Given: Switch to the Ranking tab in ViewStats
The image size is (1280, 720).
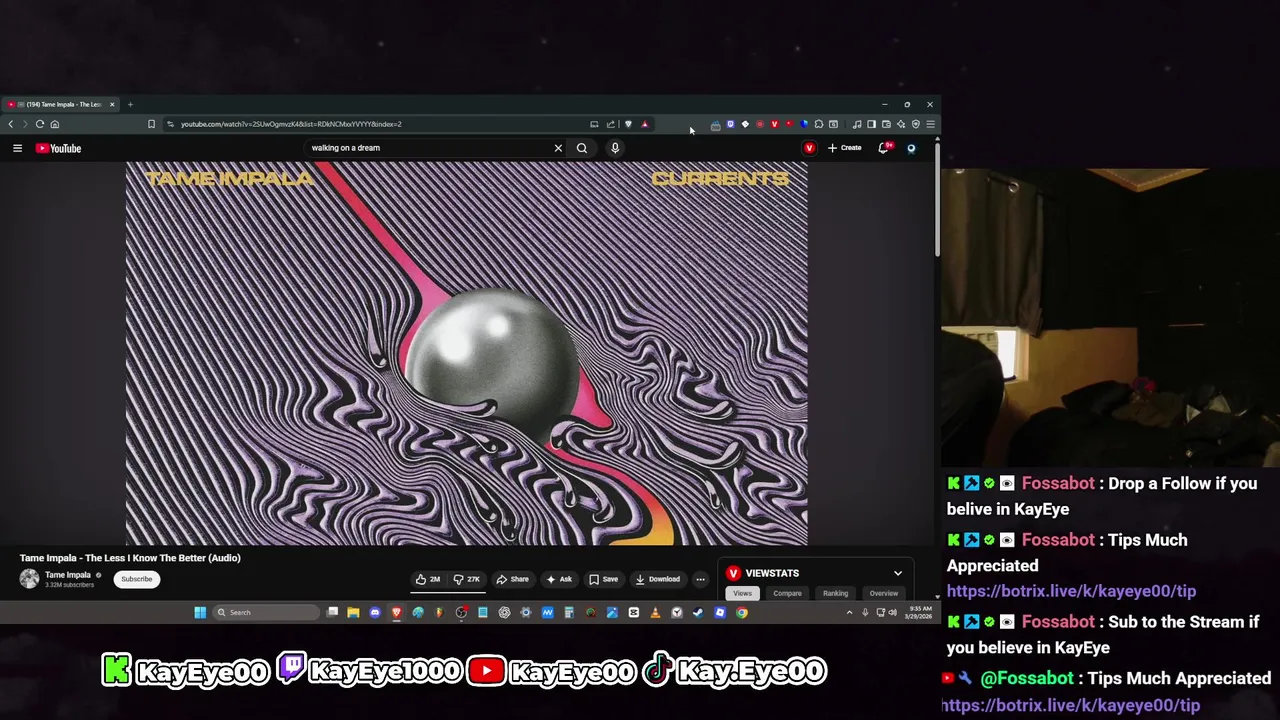Looking at the screenshot, I should point(835,593).
